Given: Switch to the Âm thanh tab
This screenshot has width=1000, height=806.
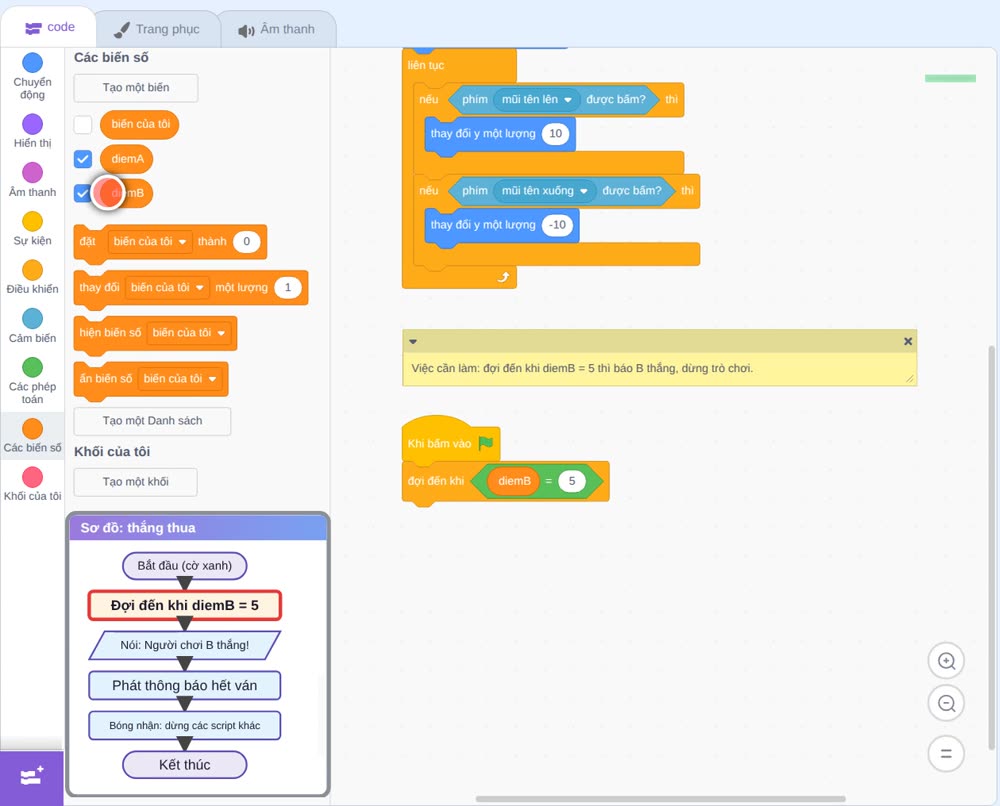Looking at the screenshot, I should (x=277, y=29).
